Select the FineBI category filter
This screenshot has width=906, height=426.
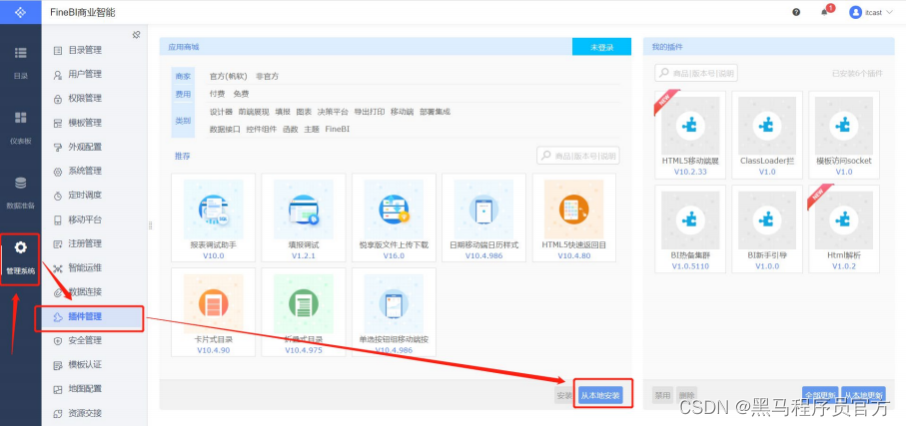tap(337, 129)
